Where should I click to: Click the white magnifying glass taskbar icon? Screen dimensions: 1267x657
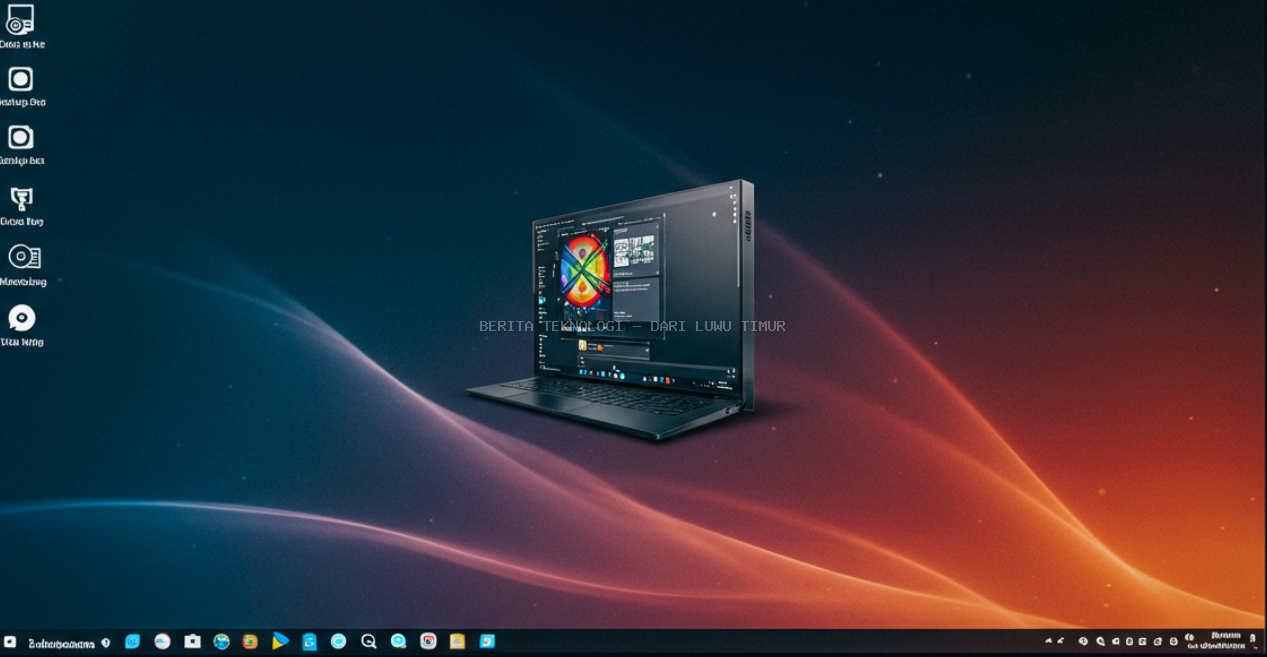tap(368, 642)
